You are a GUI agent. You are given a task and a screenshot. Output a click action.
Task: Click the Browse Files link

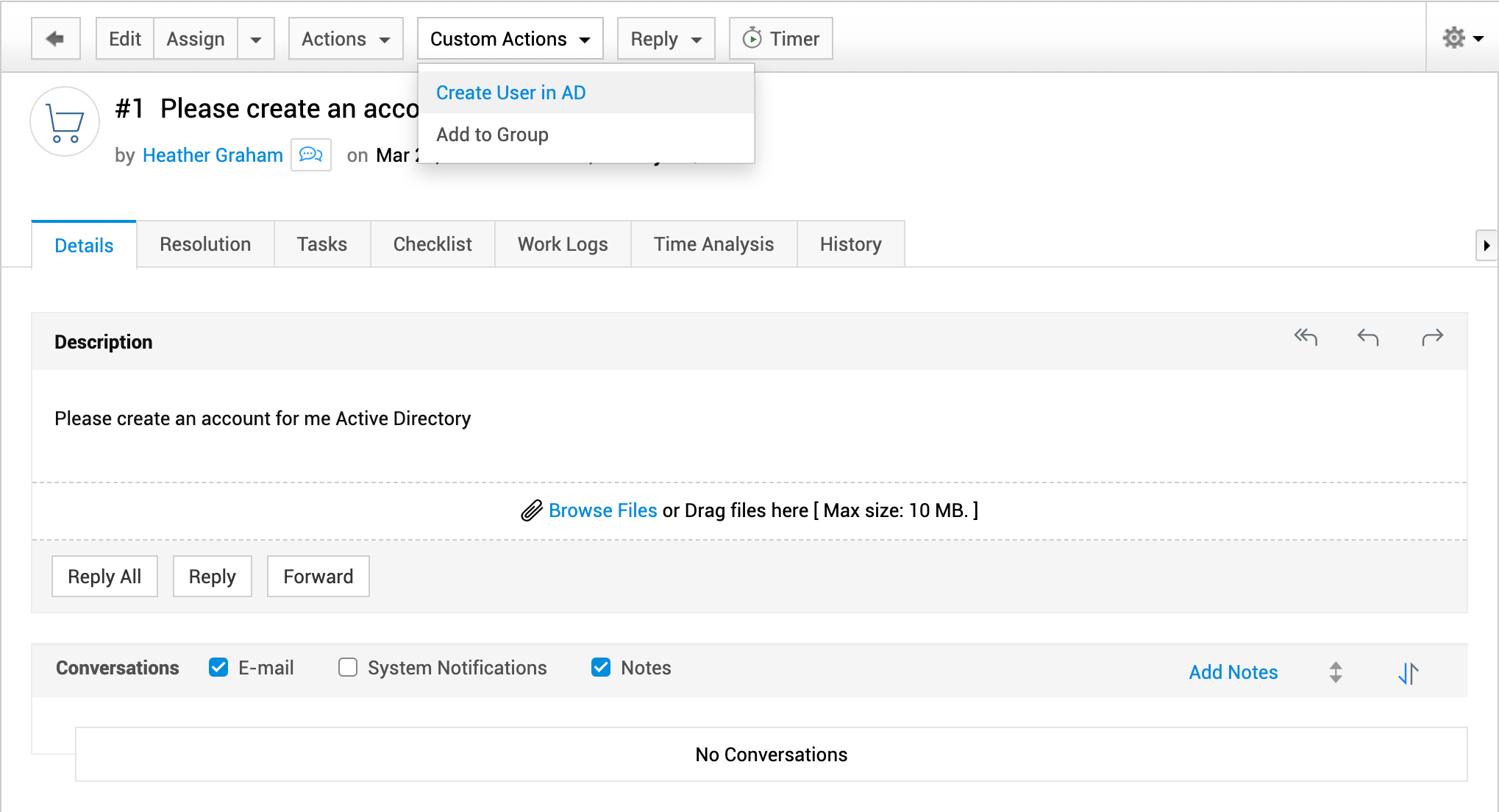[x=602, y=510]
